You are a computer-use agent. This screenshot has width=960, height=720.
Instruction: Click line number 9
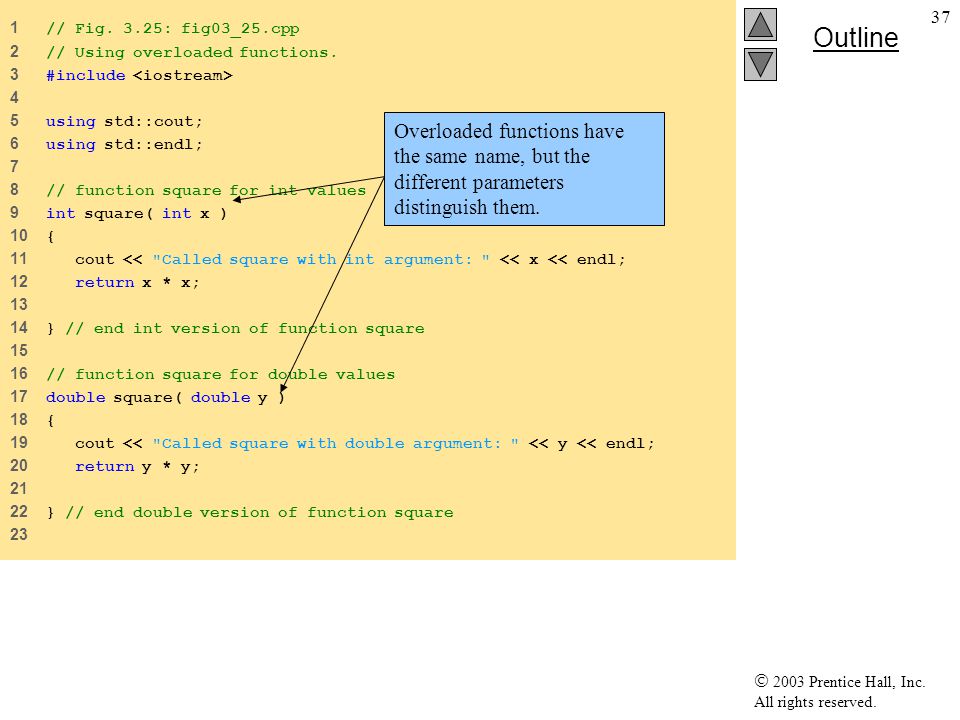[14, 212]
